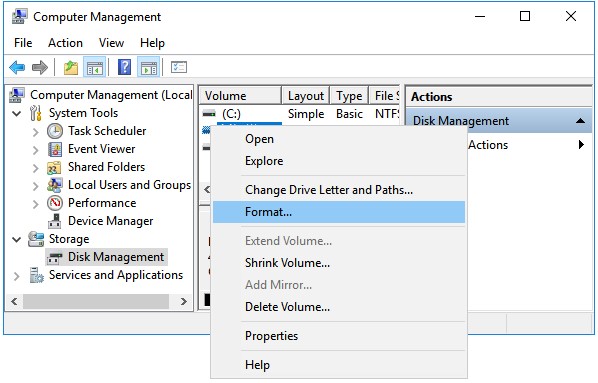Select Shrink Volume... in the context menu

click(339, 263)
